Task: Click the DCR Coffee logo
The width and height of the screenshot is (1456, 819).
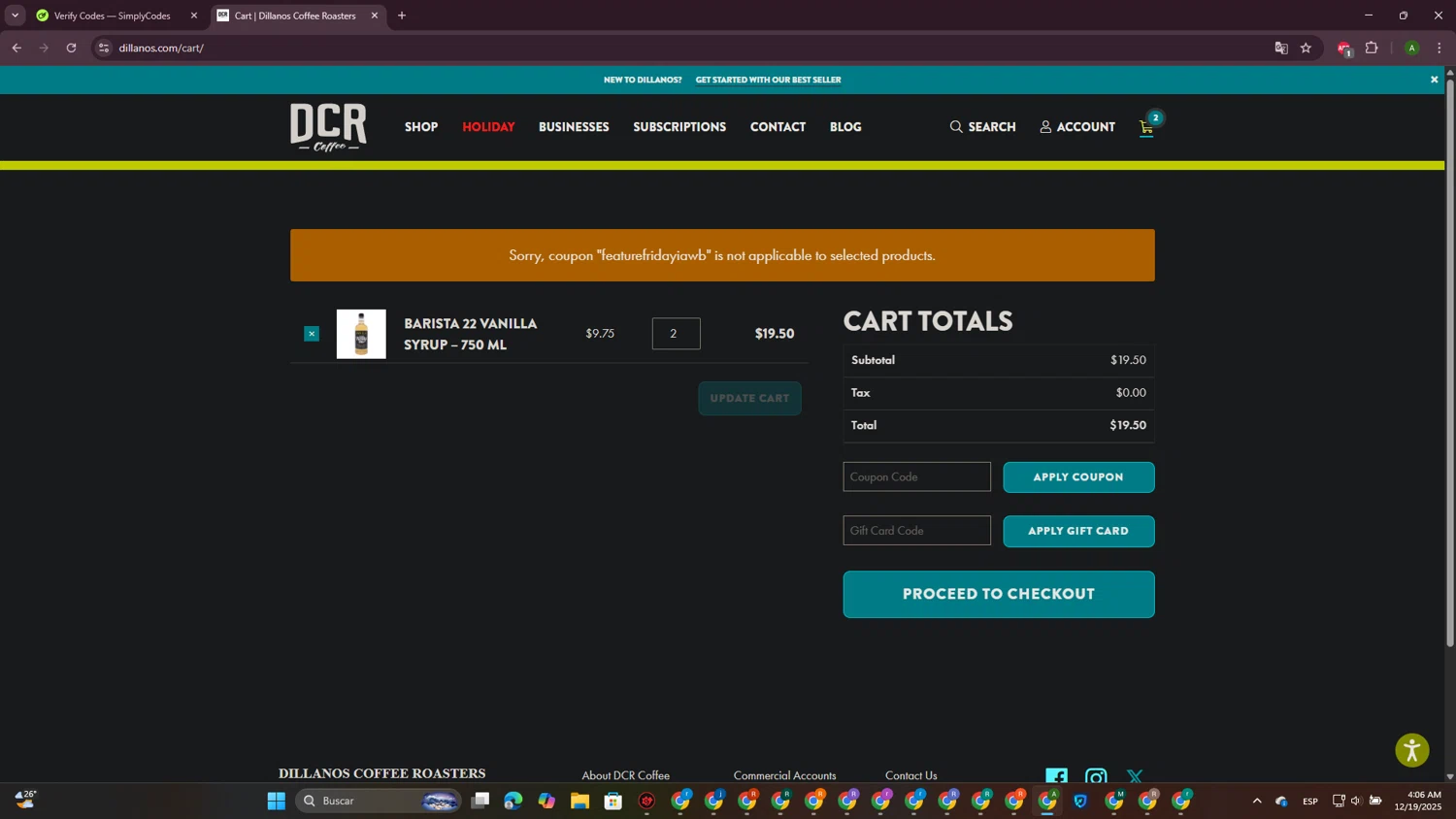Action: point(328,127)
